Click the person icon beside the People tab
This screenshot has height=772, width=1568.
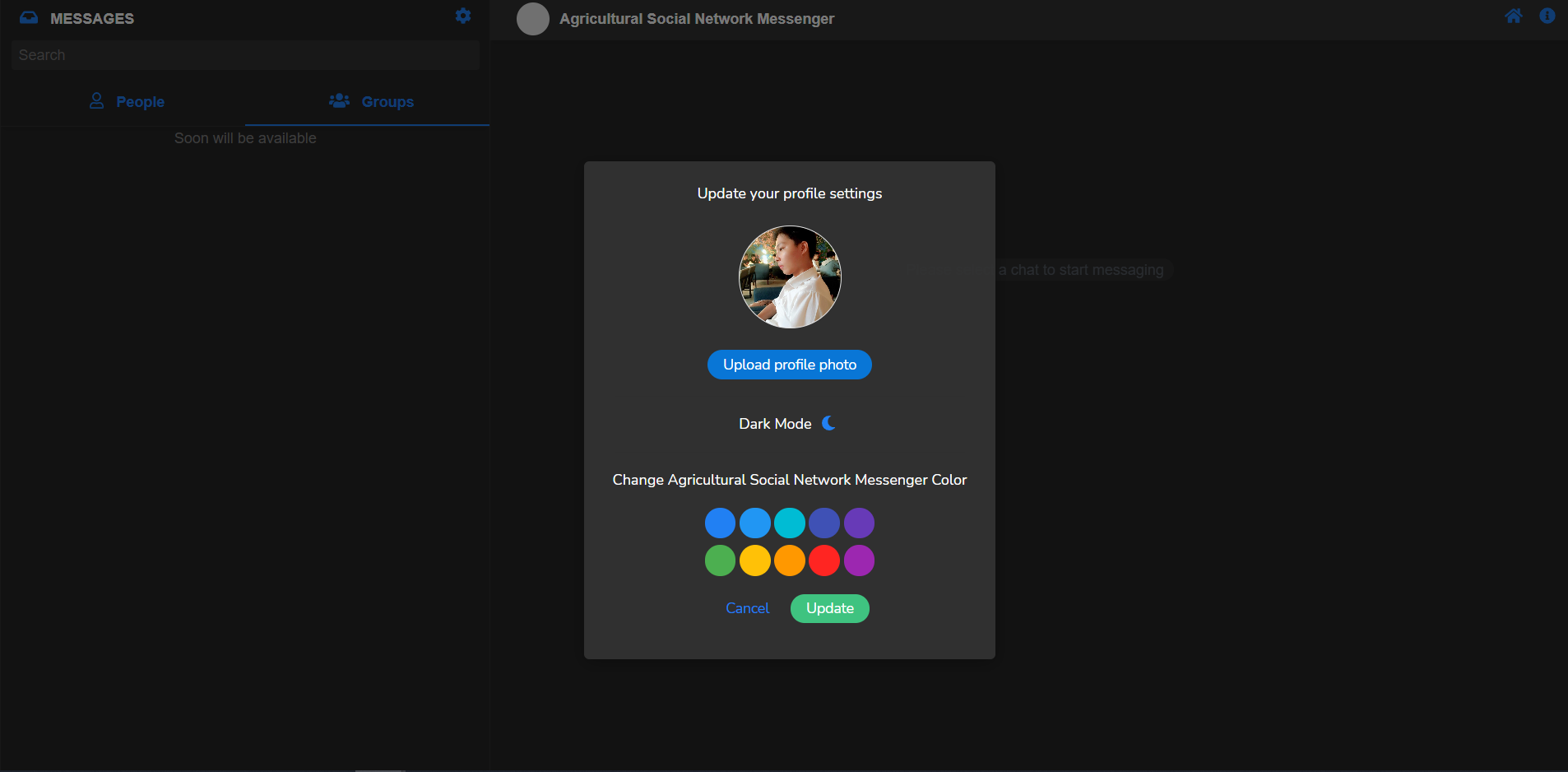96,100
